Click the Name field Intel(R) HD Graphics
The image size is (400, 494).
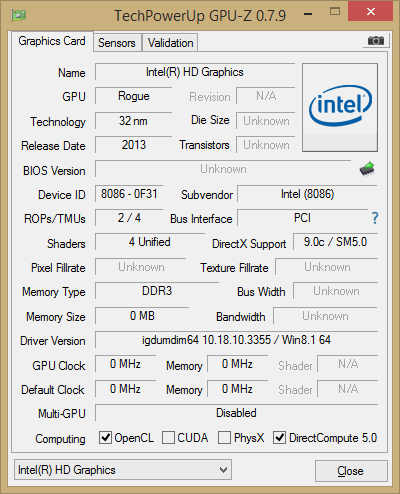pyautogui.click(x=195, y=72)
